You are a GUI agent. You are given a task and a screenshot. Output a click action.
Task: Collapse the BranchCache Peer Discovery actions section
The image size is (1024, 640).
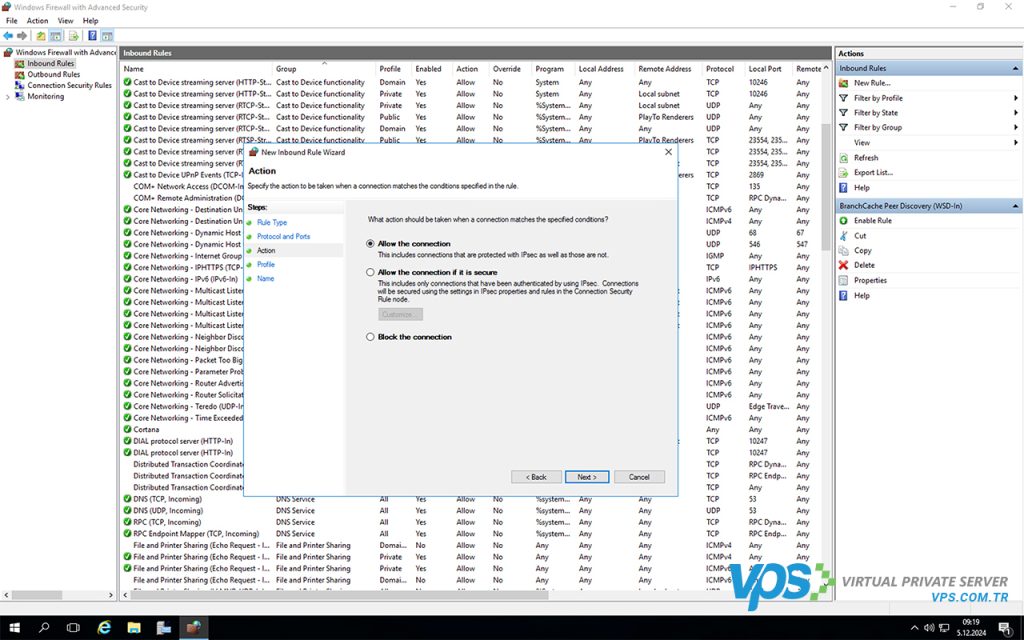(1016, 206)
